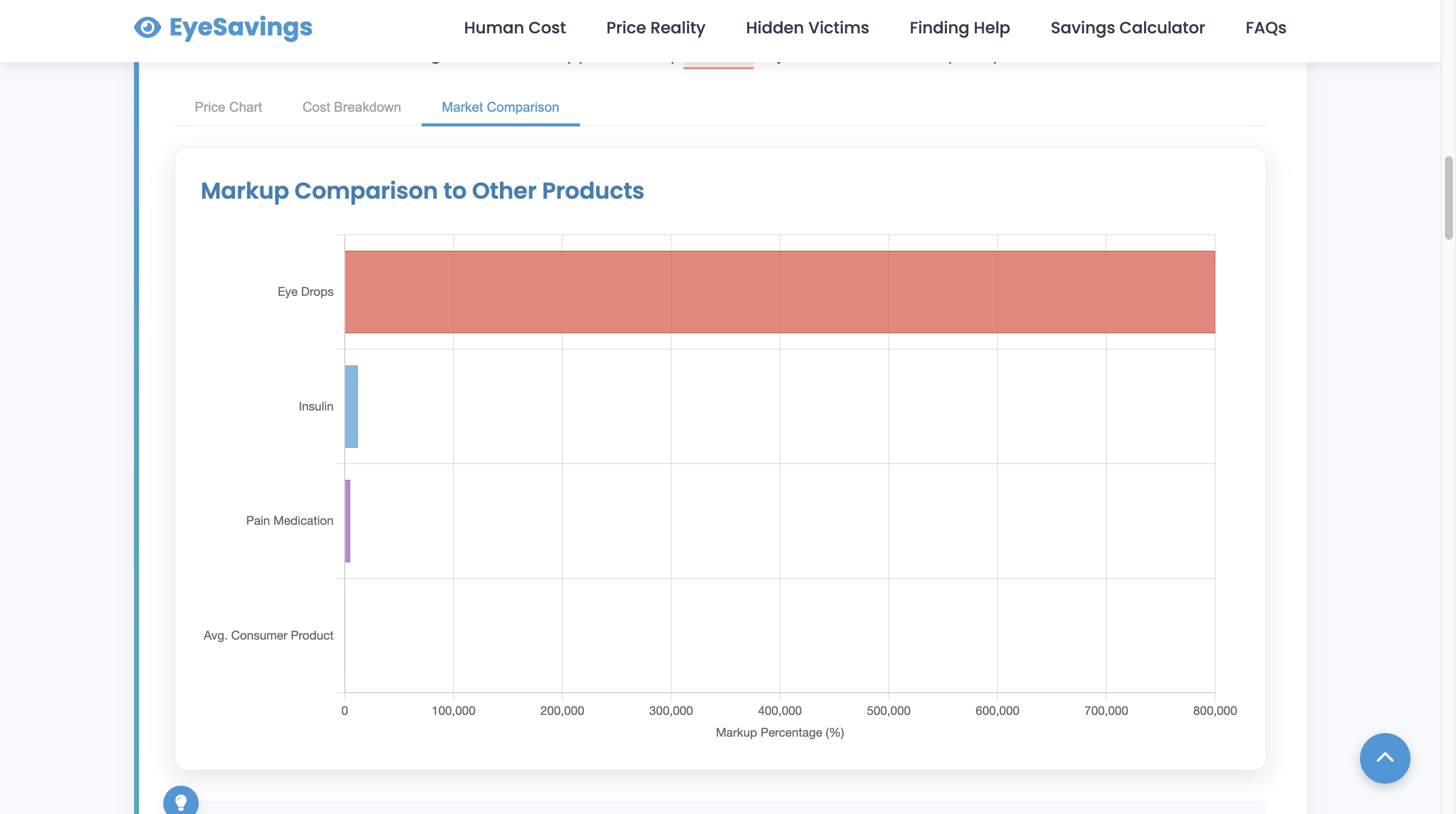Click the Avg. Consumer Product label
This screenshot has height=814, width=1456.
[268, 636]
